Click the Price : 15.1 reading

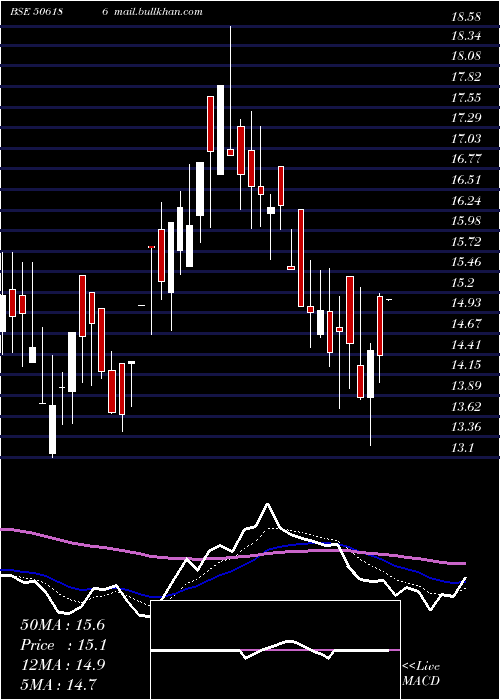pos(62,645)
